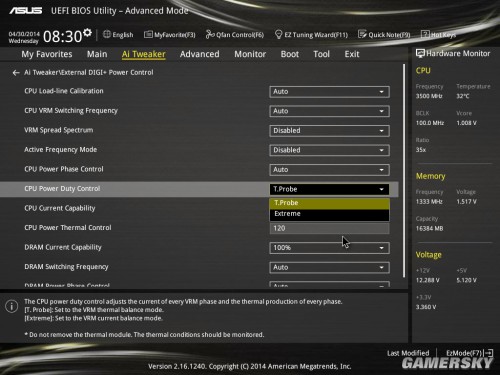Image resolution: width=500 pixels, height=375 pixels.
Task: Click the EzMode exit arrow icon
Action: (x=489, y=353)
